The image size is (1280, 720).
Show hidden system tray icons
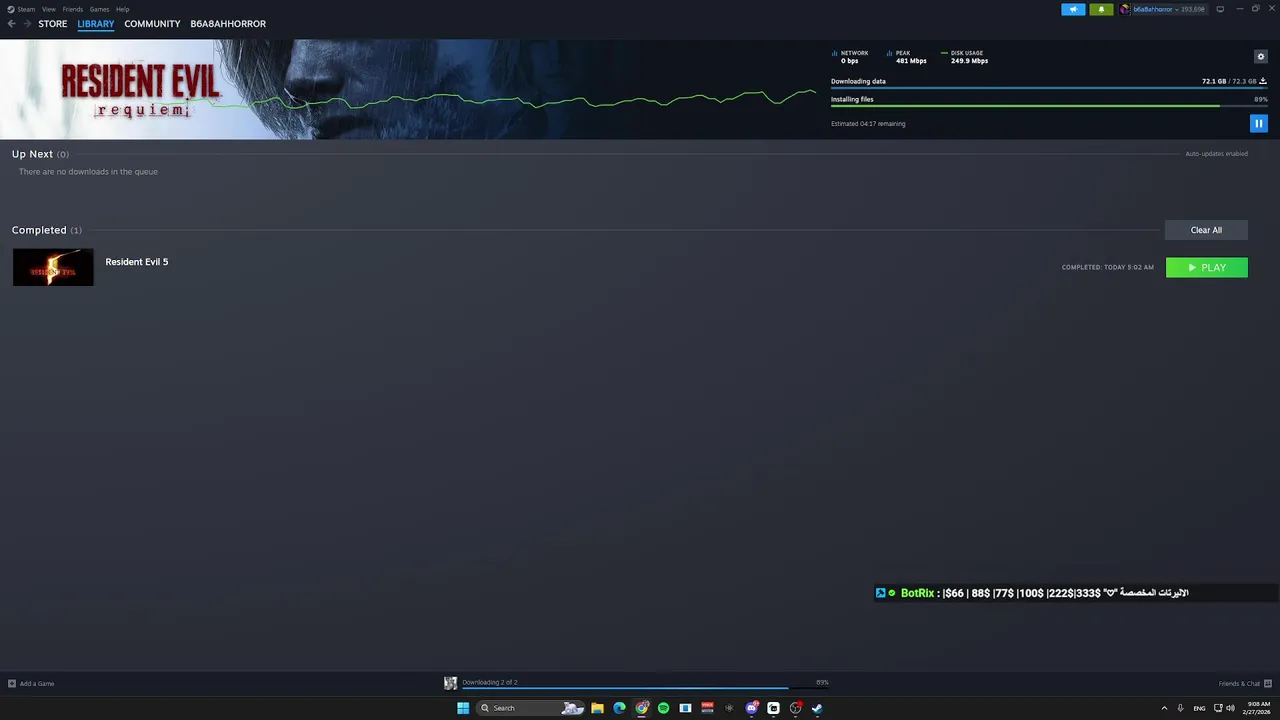(x=1164, y=708)
